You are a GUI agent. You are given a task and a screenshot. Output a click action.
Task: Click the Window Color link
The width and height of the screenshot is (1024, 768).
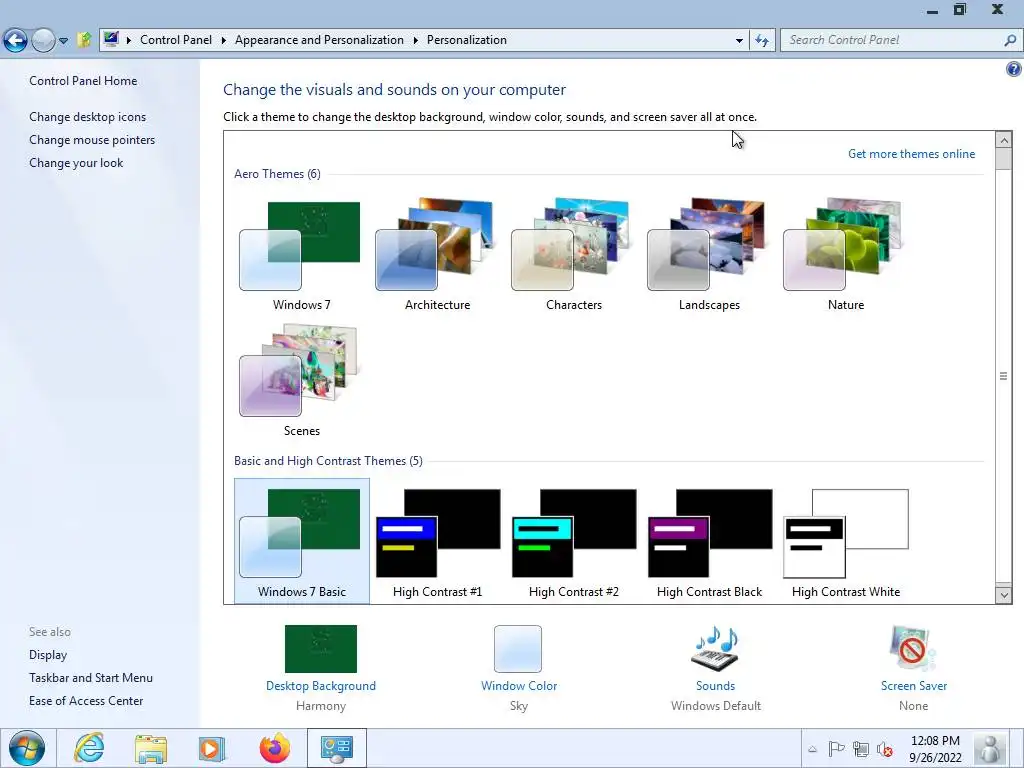(519, 686)
